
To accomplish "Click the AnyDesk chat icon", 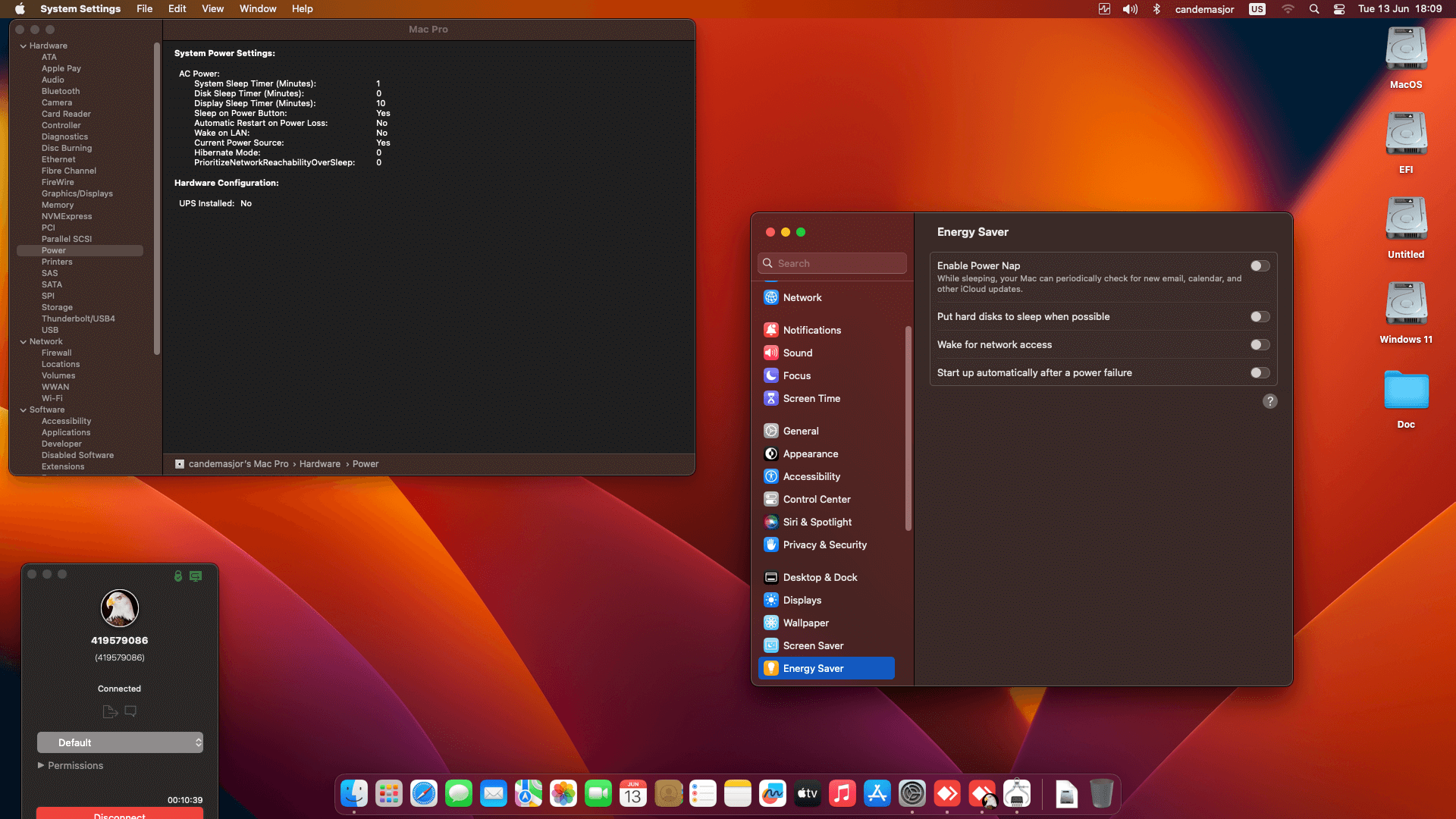I will [x=130, y=711].
